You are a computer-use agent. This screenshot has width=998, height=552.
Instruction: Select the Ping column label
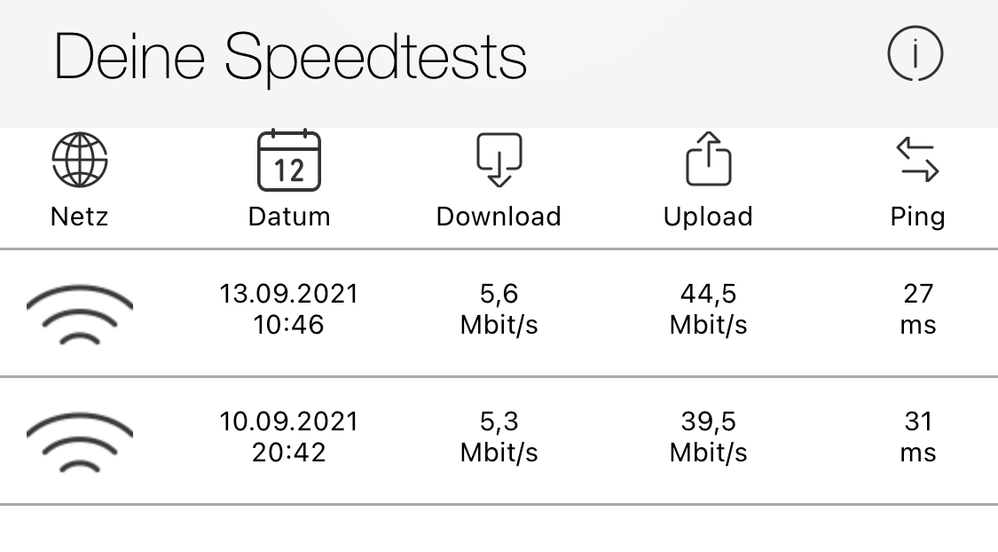(x=917, y=216)
